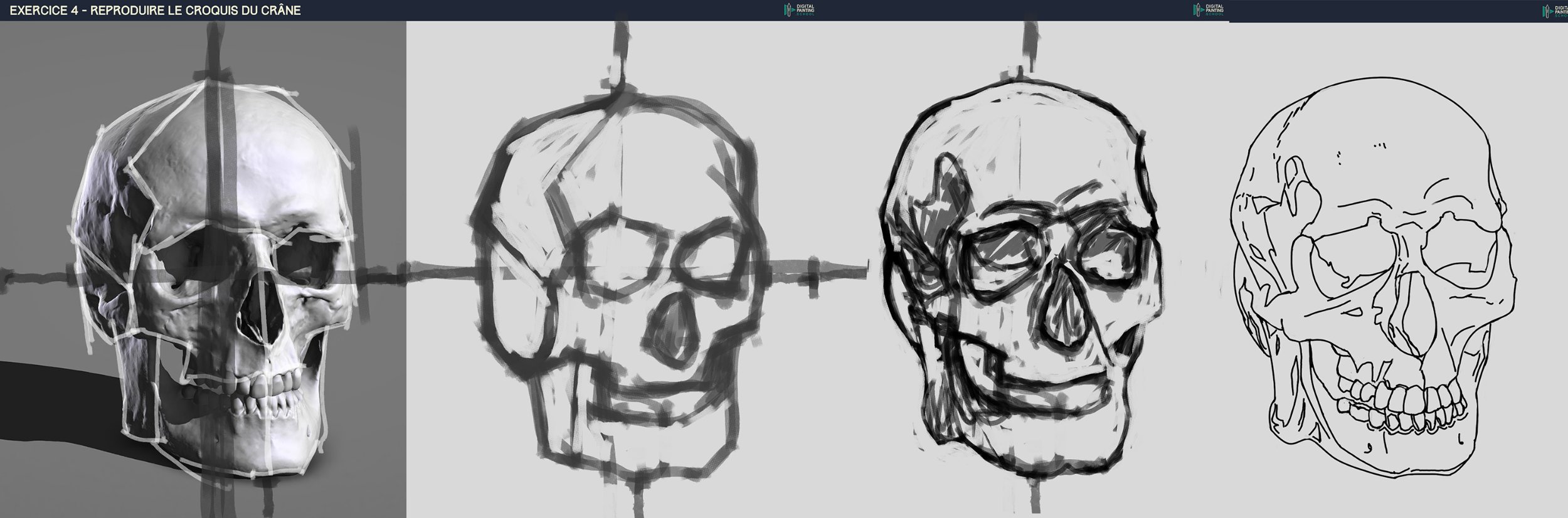
Task: Click the vertical axis line above block-in sketch
Action: coord(621,63)
